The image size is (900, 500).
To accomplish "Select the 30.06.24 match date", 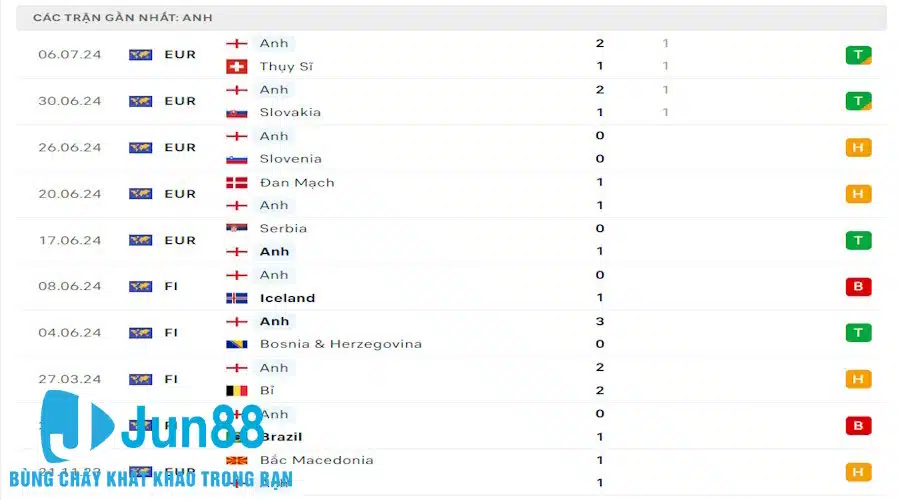I will pyautogui.click(x=69, y=101).
